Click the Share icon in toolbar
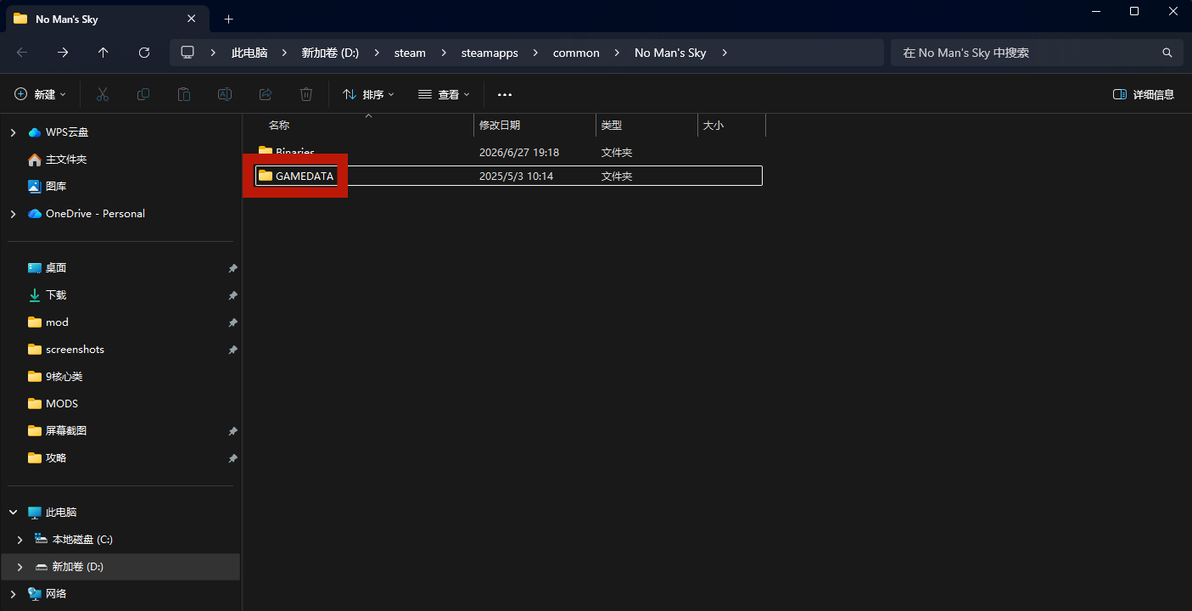Image resolution: width=1192 pixels, height=611 pixels. (x=265, y=94)
